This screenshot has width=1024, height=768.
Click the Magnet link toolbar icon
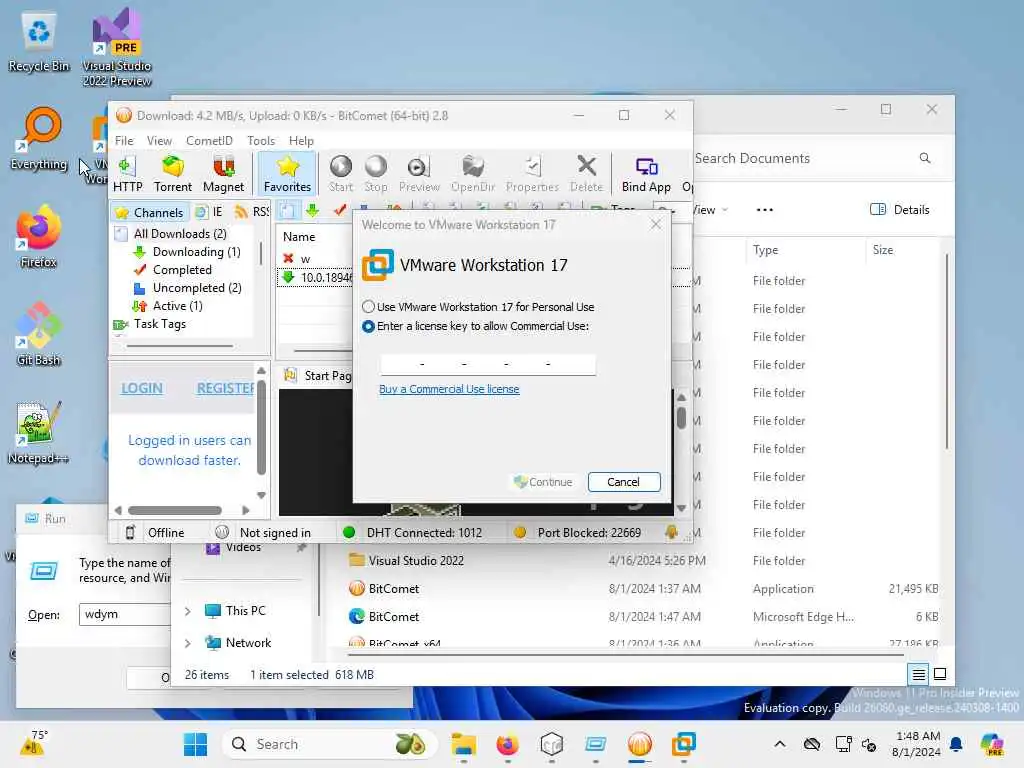coord(223,174)
